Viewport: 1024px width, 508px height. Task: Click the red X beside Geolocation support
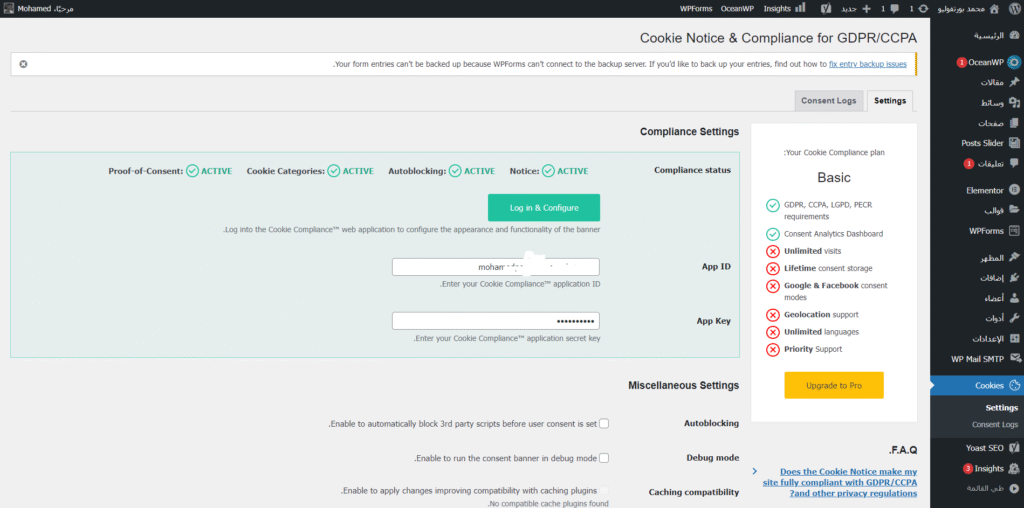click(773, 315)
